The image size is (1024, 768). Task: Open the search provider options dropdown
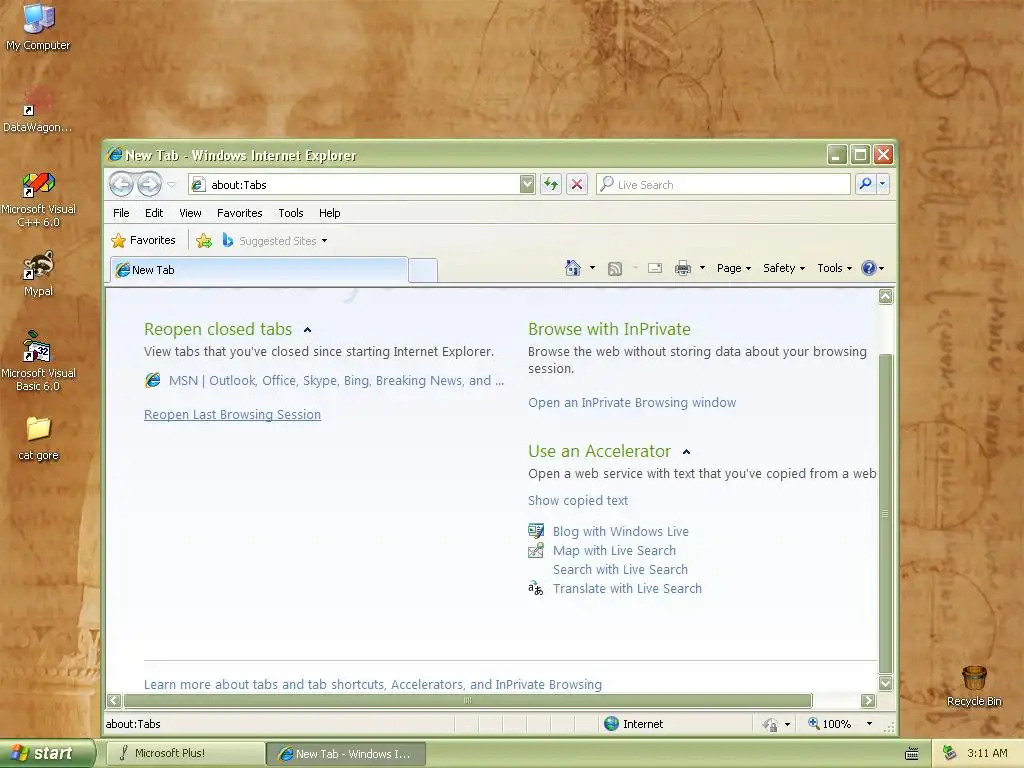tap(882, 184)
